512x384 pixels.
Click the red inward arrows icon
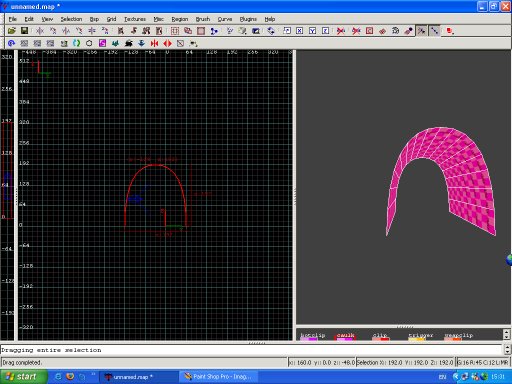click(154, 43)
